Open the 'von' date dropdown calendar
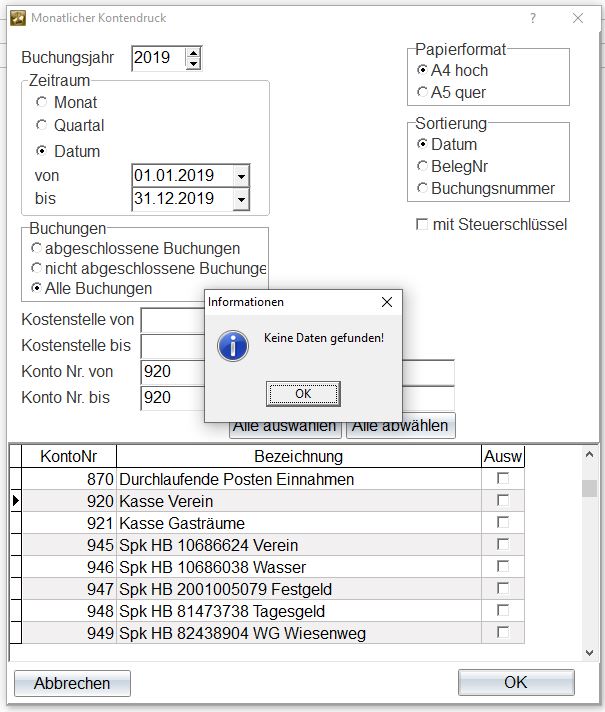605x712 pixels. (x=241, y=176)
